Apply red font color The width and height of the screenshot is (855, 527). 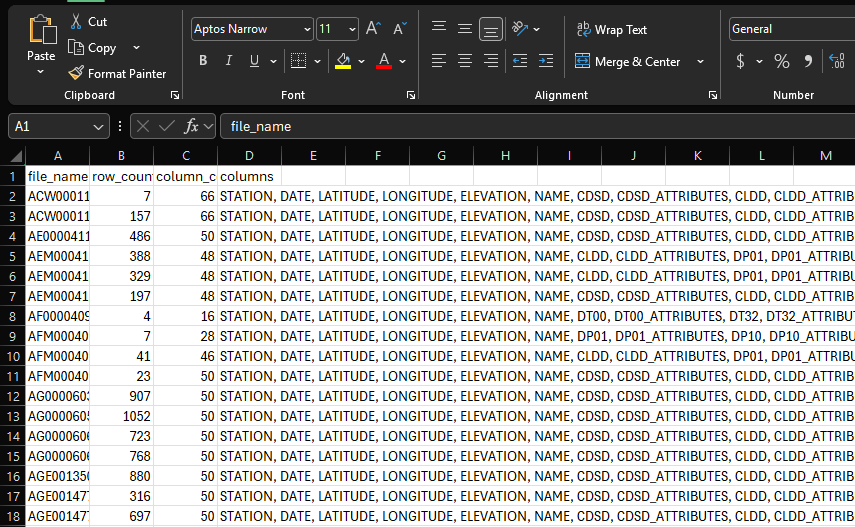[384, 61]
